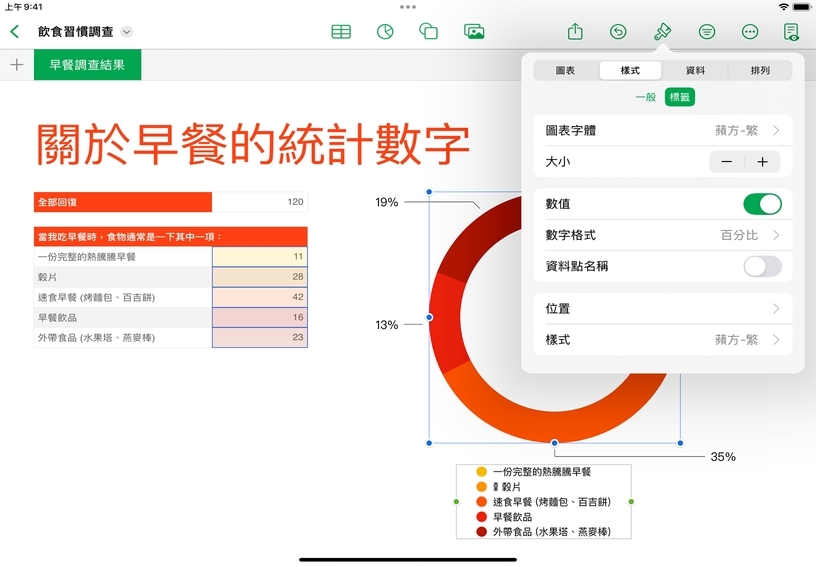This screenshot has height=567, width=816.
Task: Increase font size with plus stepper
Action: click(x=762, y=162)
